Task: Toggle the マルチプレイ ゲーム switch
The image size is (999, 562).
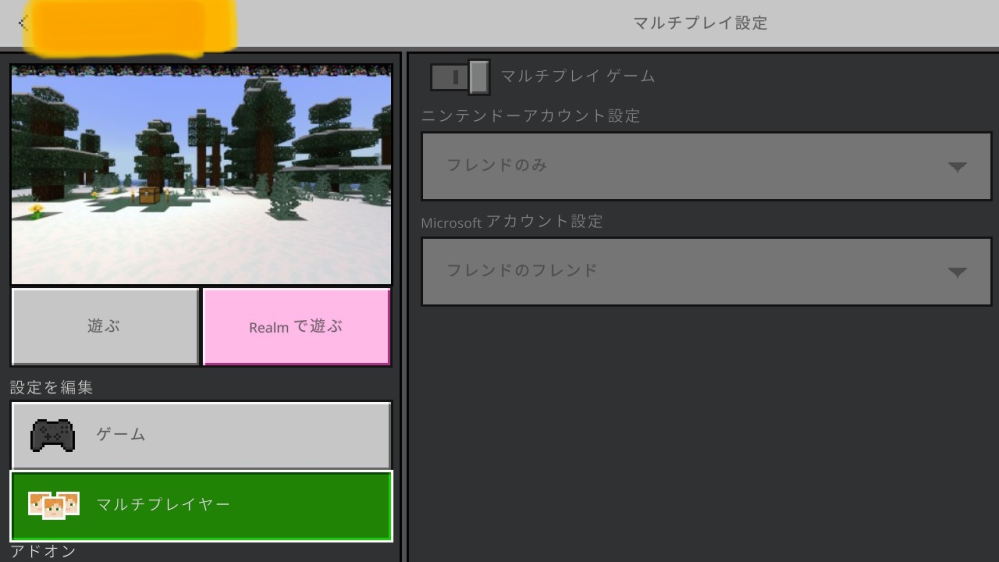Action: click(460, 77)
